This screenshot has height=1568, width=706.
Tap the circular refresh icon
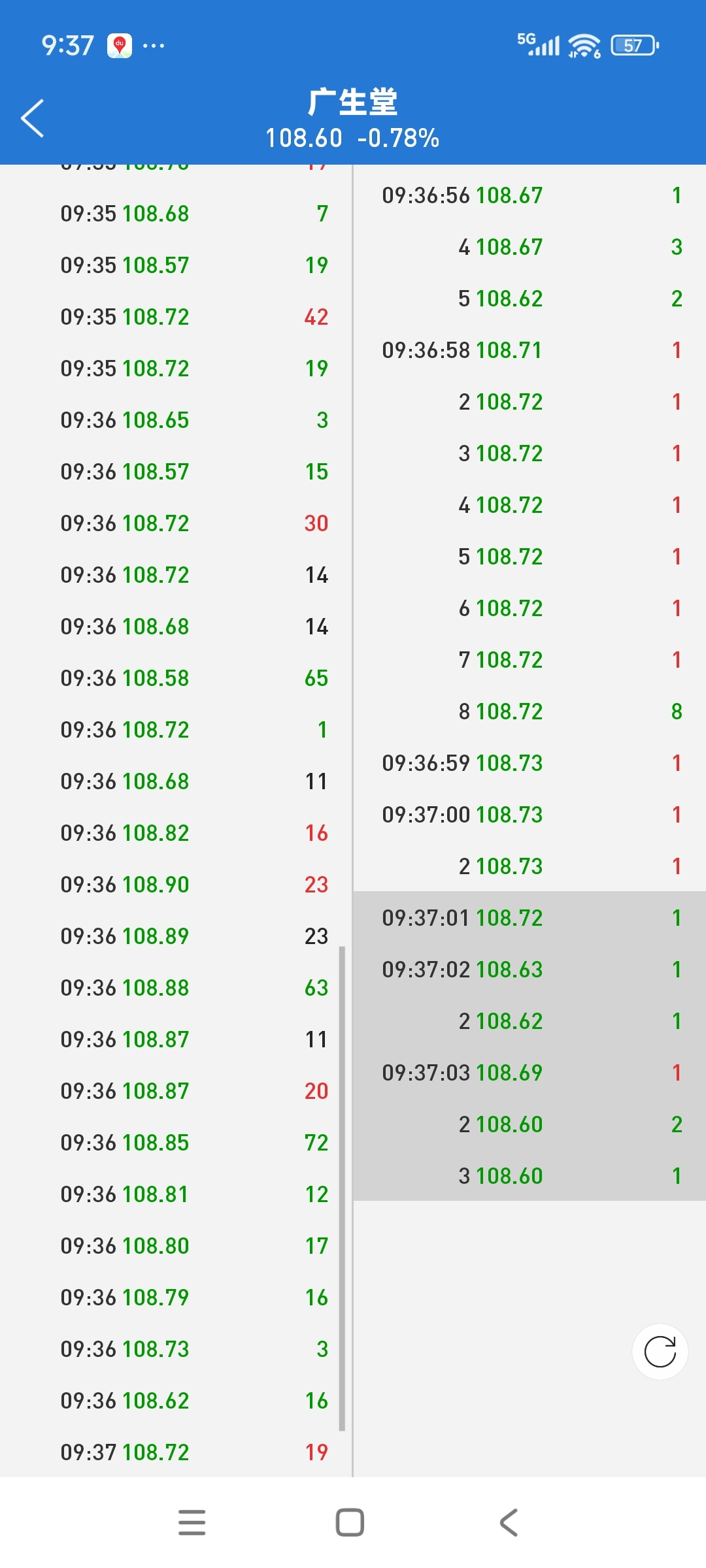pyautogui.click(x=660, y=1352)
